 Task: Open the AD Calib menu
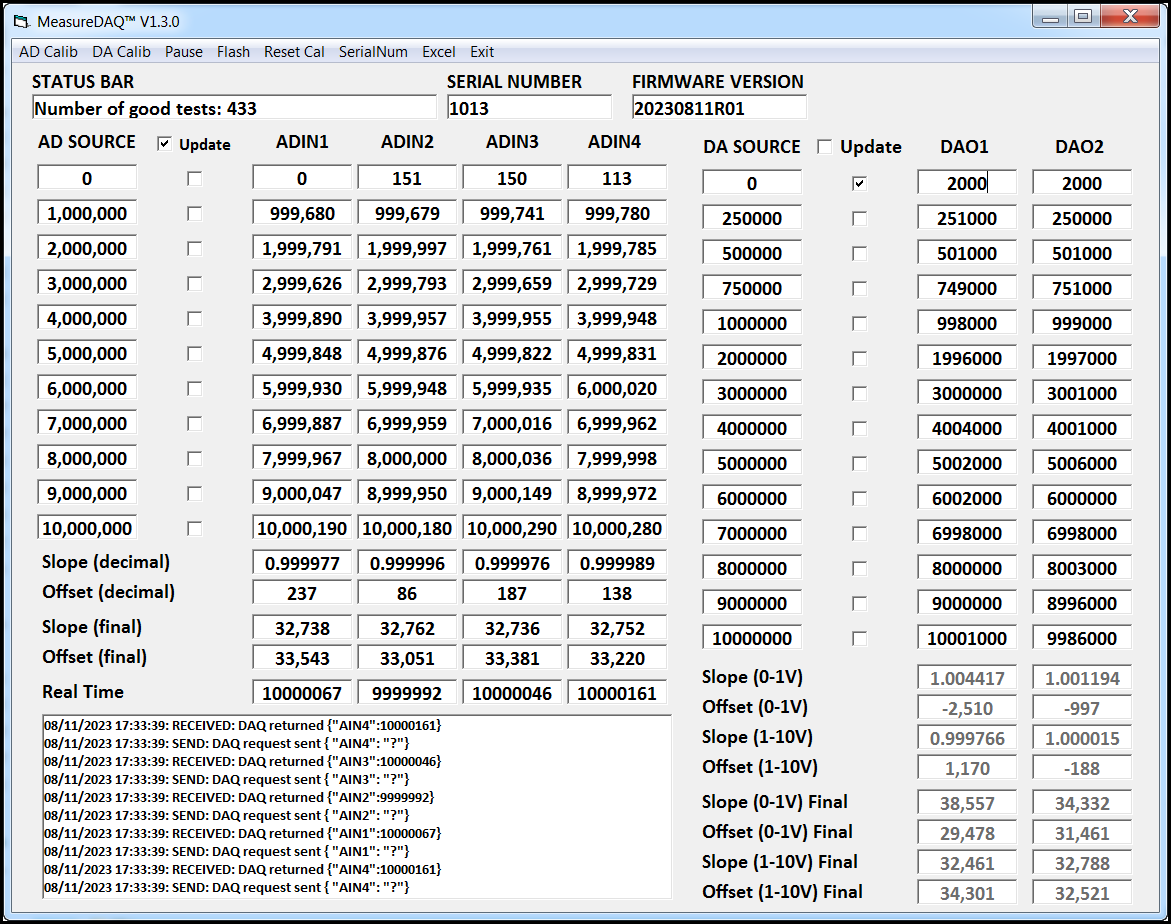(48, 52)
